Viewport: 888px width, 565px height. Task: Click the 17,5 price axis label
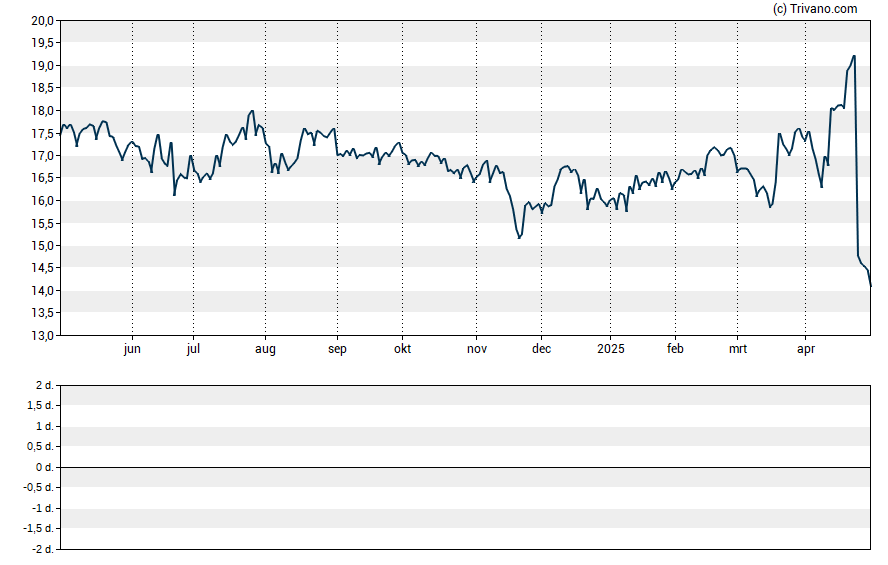click(42, 134)
